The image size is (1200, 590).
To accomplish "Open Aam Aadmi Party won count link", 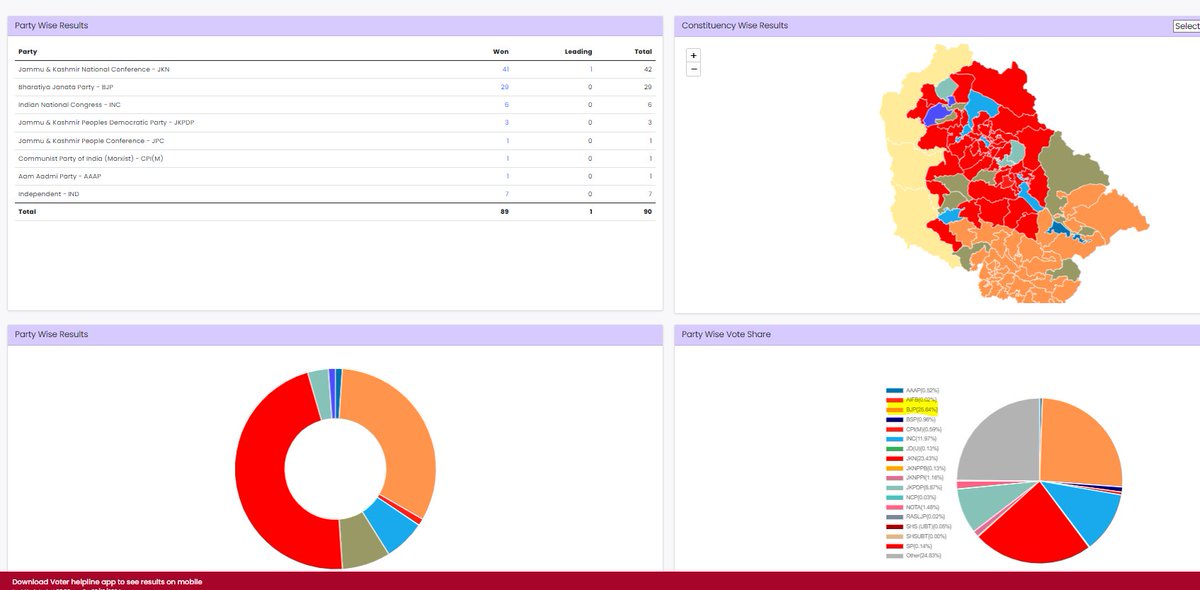I will [508, 176].
